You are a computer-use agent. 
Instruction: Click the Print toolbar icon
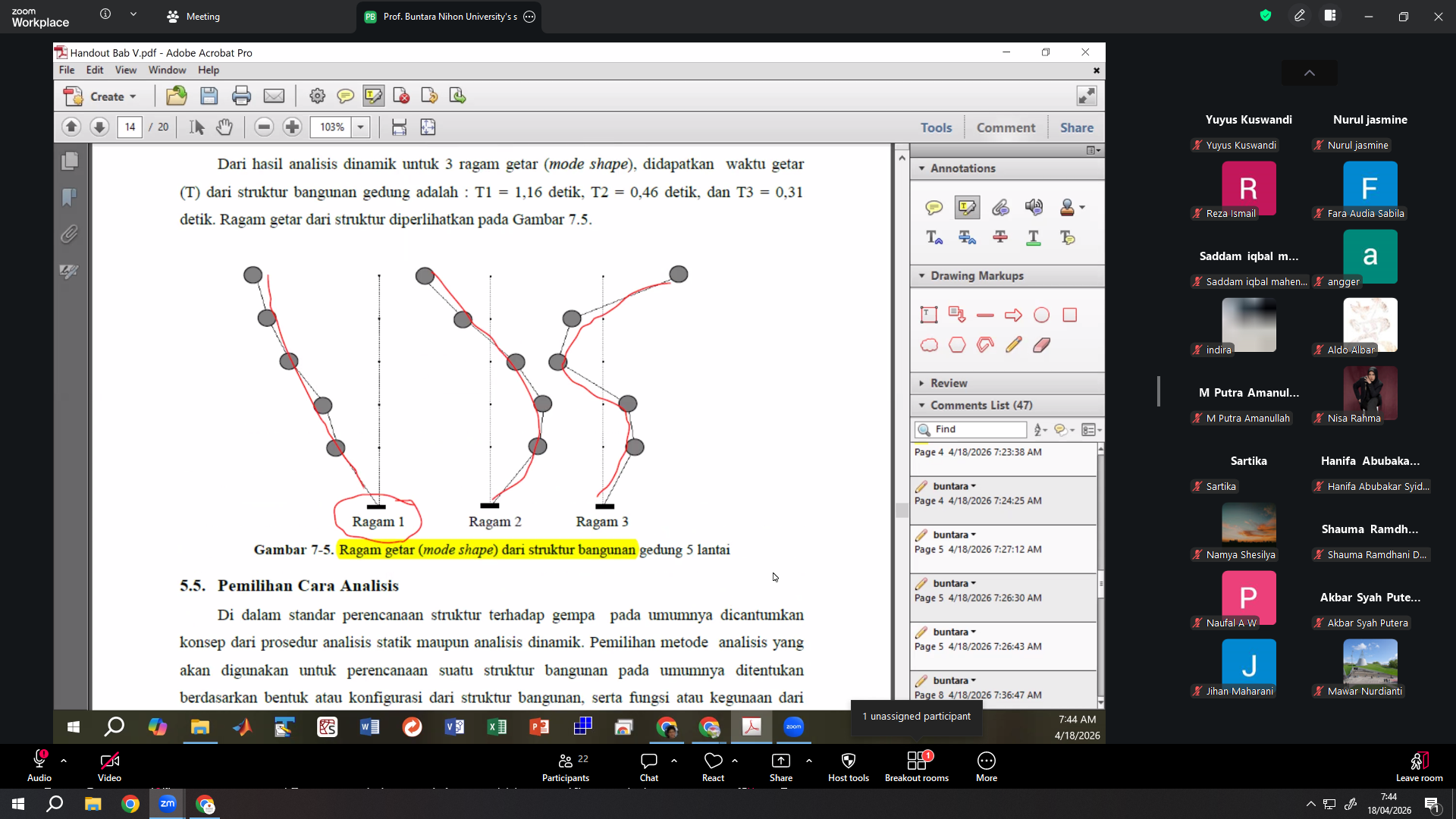[x=241, y=96]
